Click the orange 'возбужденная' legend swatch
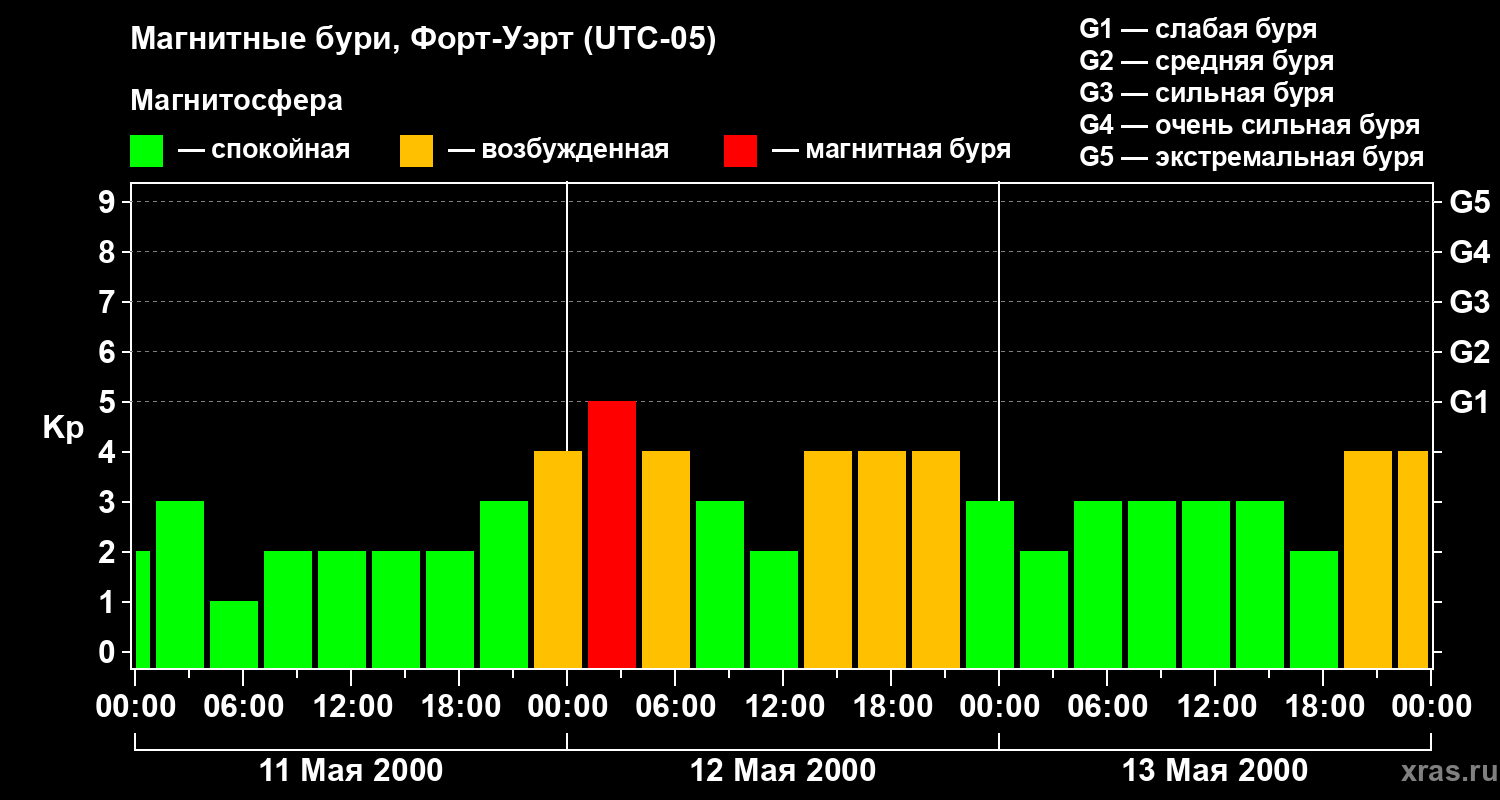The image size is (1500, 800). (x=416, y=151)
